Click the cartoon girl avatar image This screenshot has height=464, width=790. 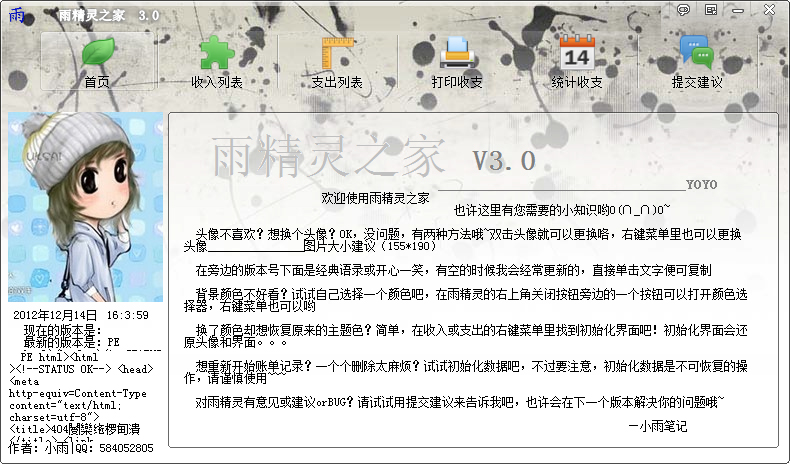pyautogui.click(x=85, y=207)
